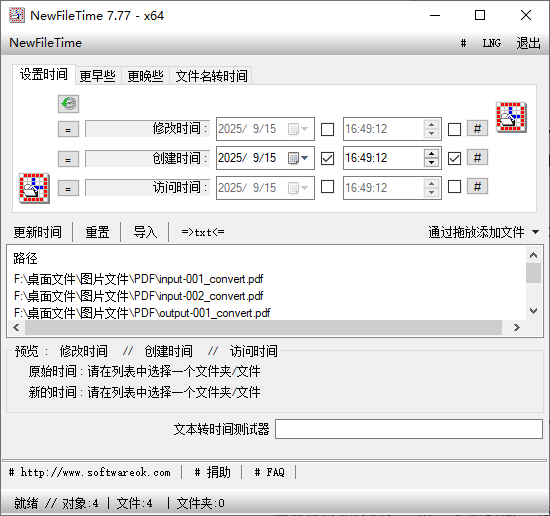
Task: Click the 重置 button
Action: tap(98, 232)
